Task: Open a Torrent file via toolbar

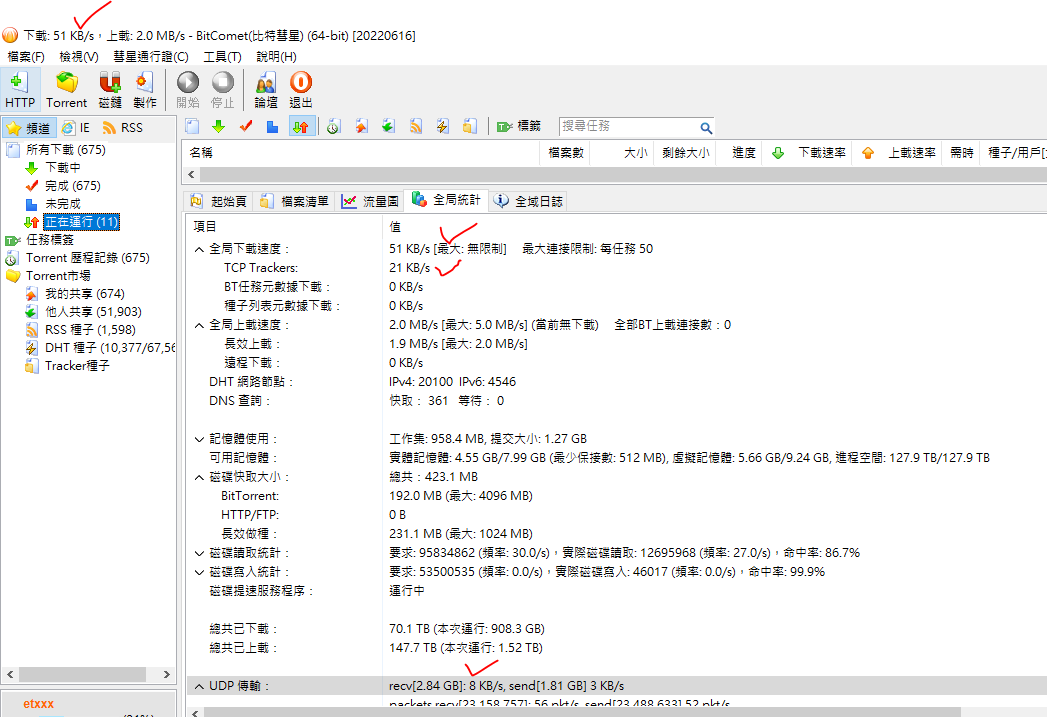Action: [67, 90]
